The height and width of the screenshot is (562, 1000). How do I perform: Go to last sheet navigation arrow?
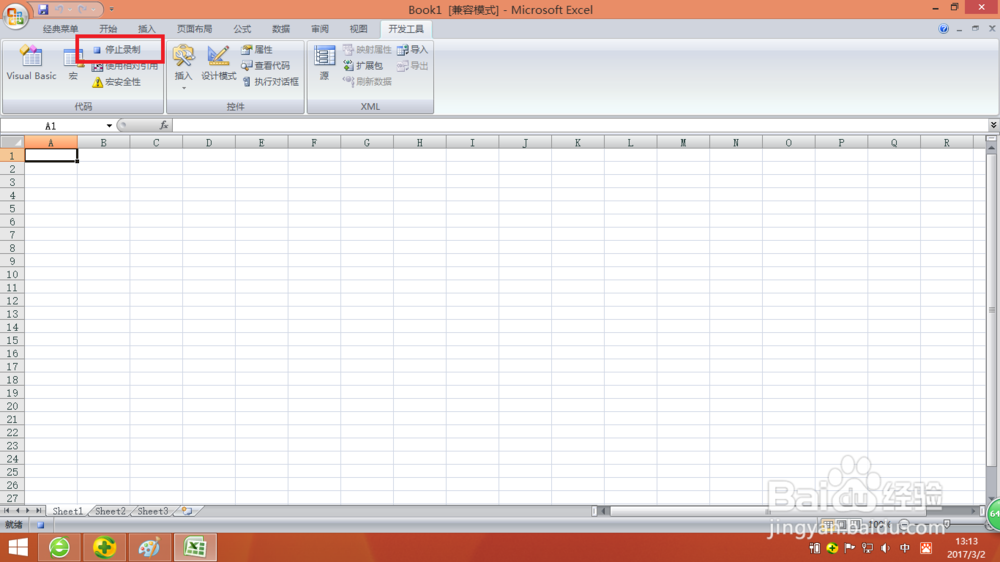38,511
